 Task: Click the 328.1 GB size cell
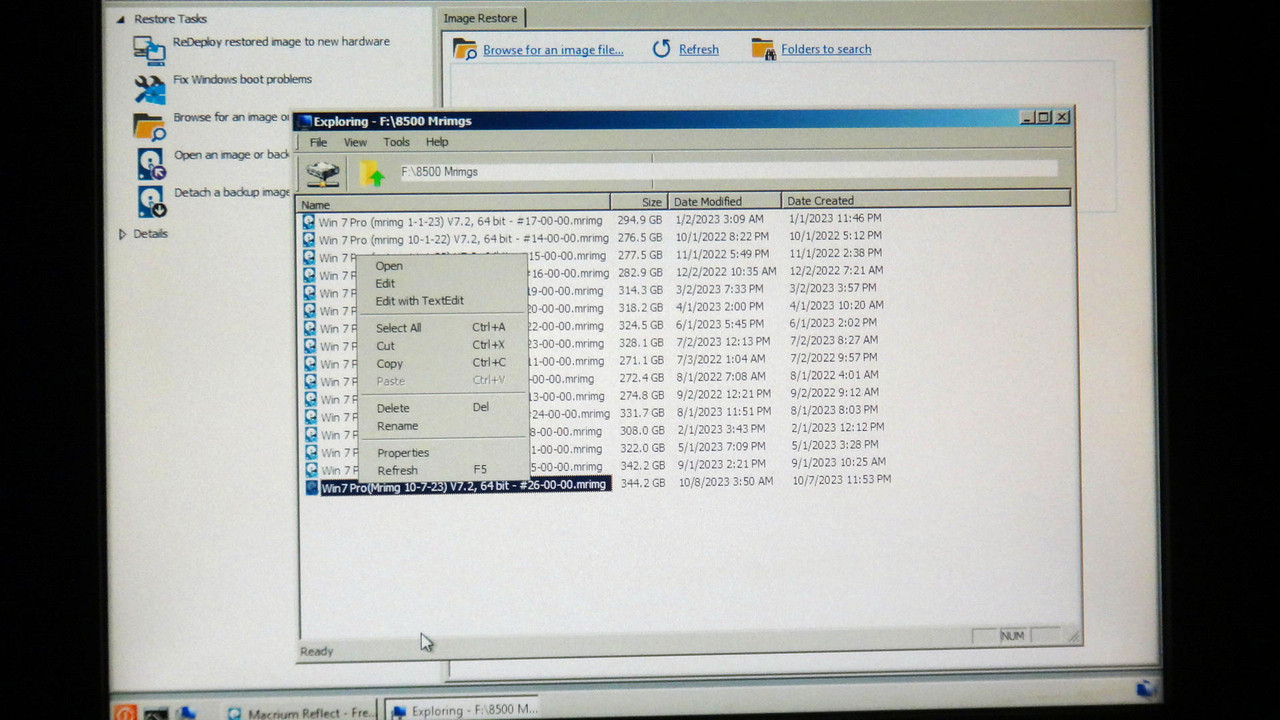(x=640, y=343)
